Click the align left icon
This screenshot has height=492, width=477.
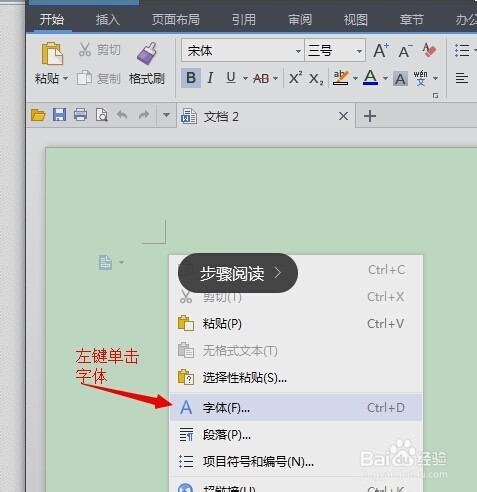462,78
